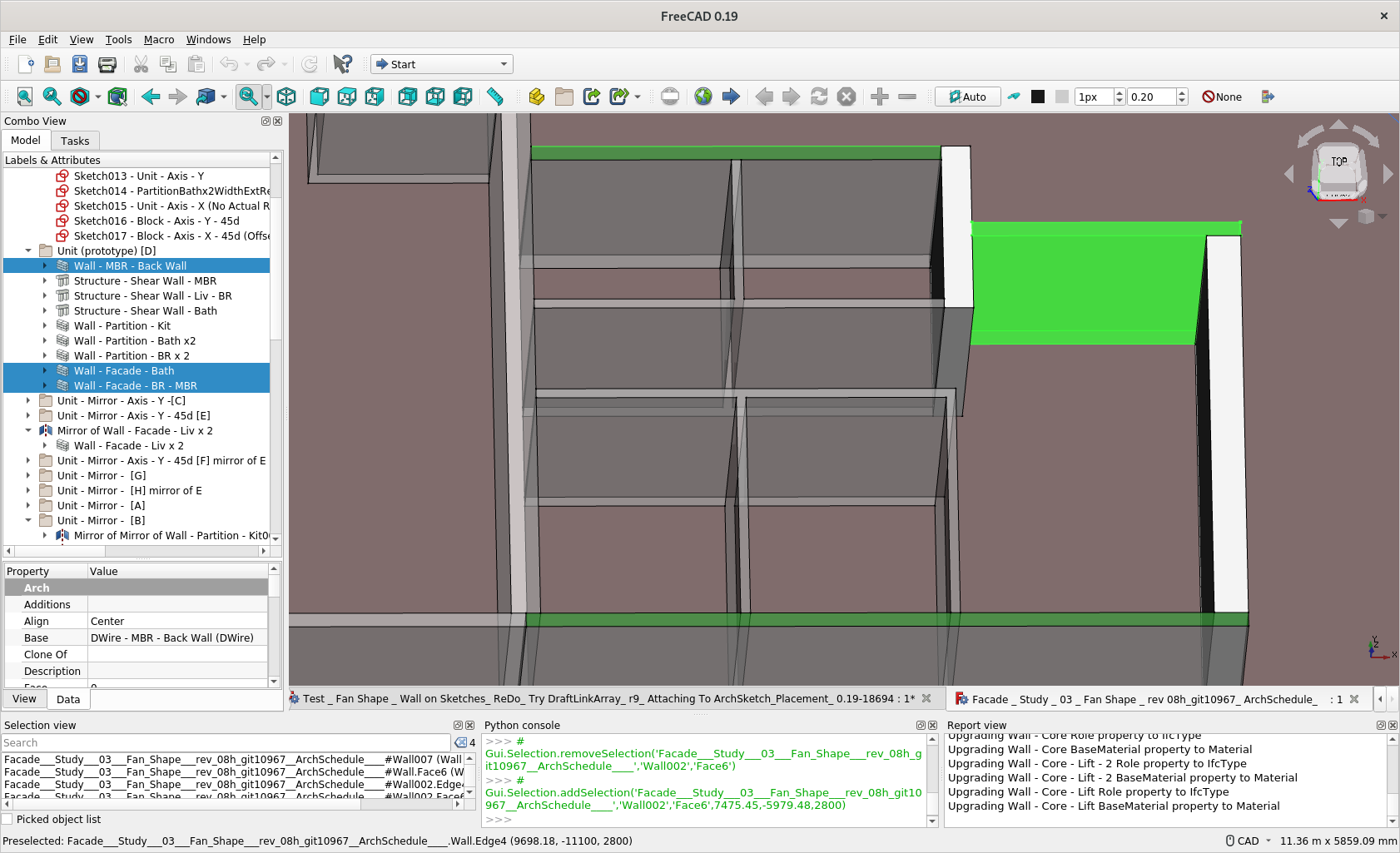Open the black line color swatch

pyautogui.click(x=1038, y=97)
